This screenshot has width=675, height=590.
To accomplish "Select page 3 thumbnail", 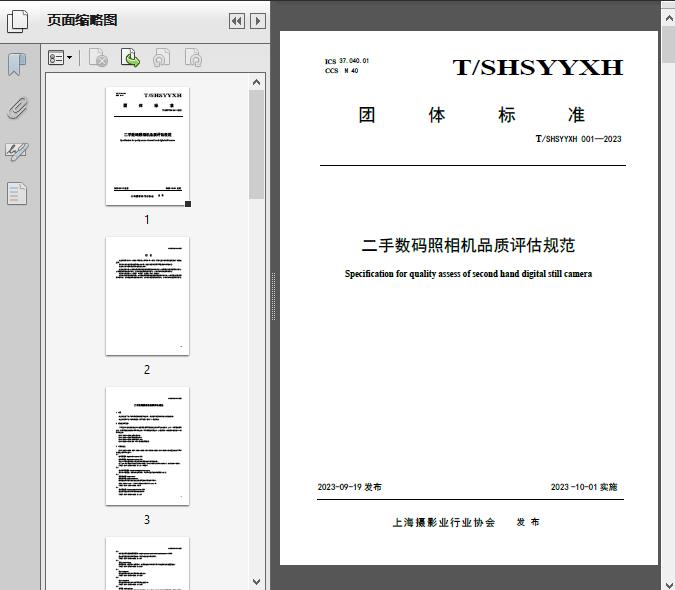I will (x=147, y=446).
